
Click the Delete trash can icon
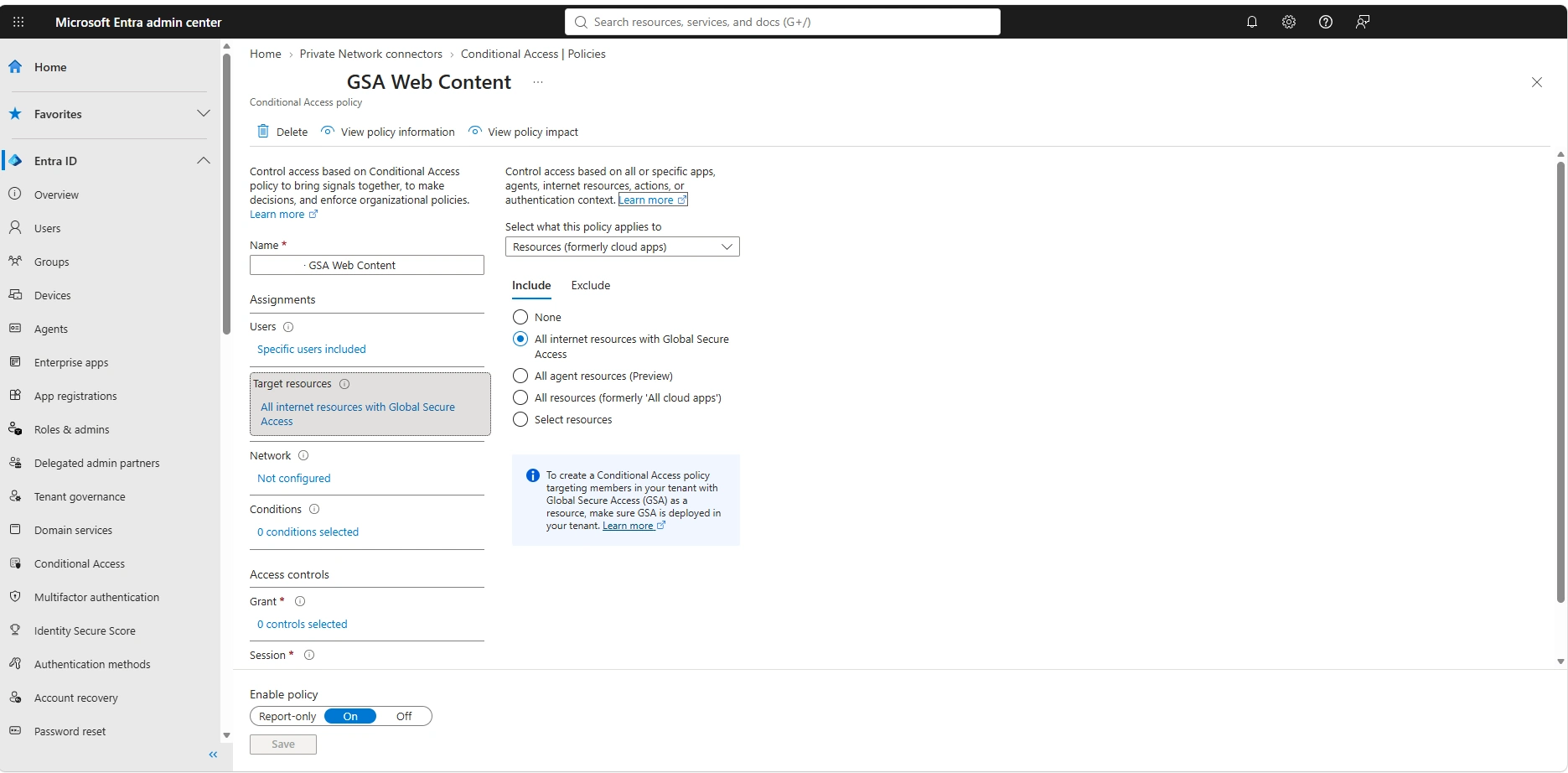click(263, 131)
